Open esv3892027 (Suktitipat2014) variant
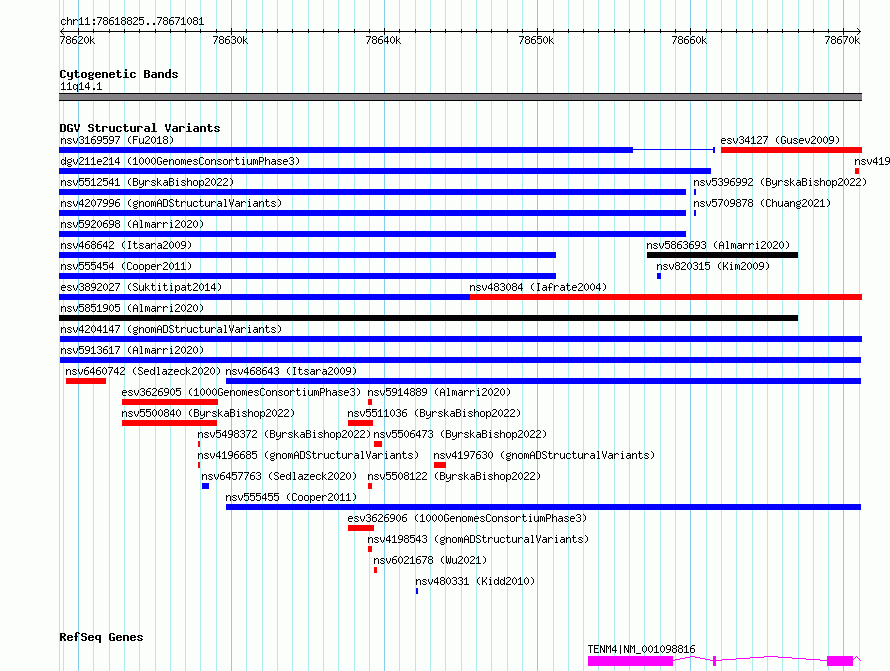 141,287
